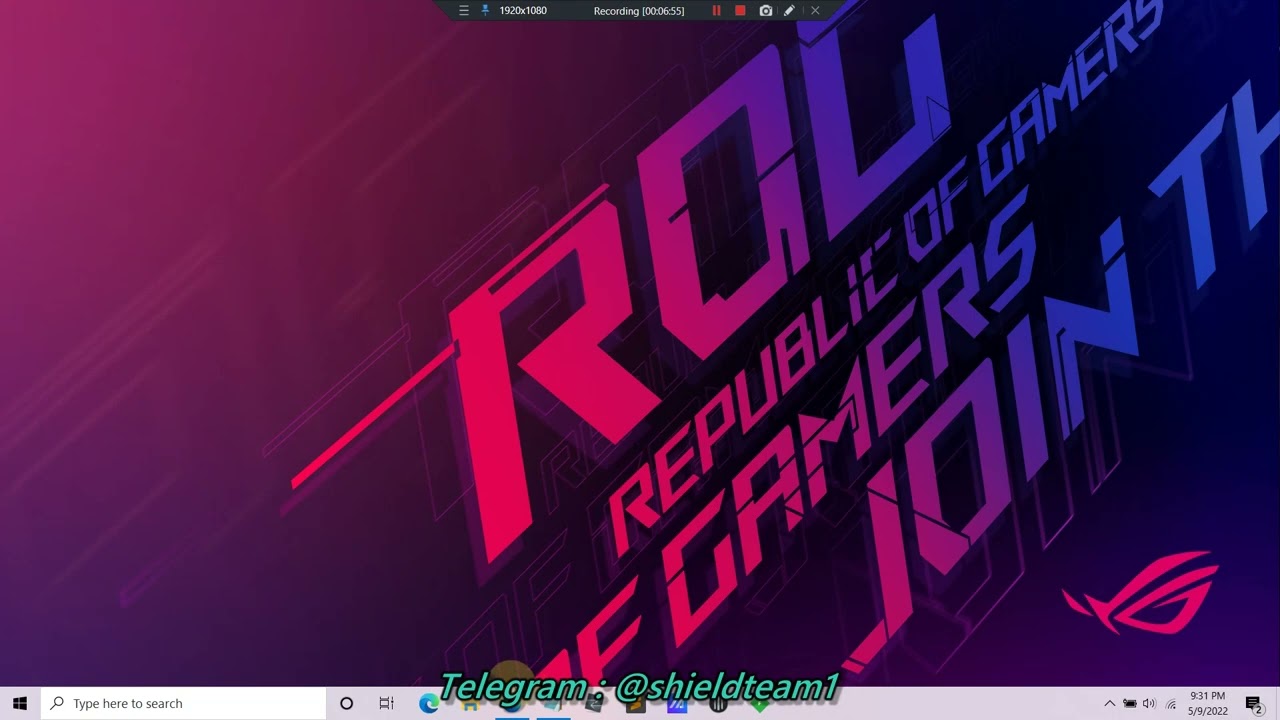Open the volume speaker control
Viewport: 1280px width, 720px height.
pyautogui.click(x=1149, y=704)
